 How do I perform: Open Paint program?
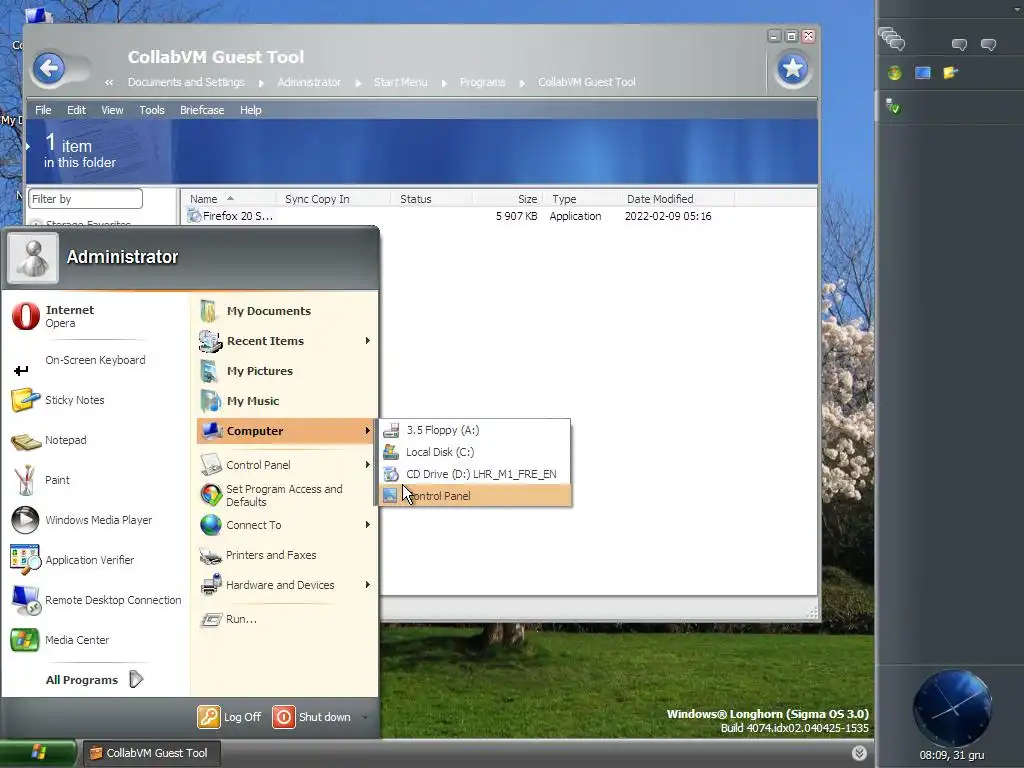[x=42, y=480]
